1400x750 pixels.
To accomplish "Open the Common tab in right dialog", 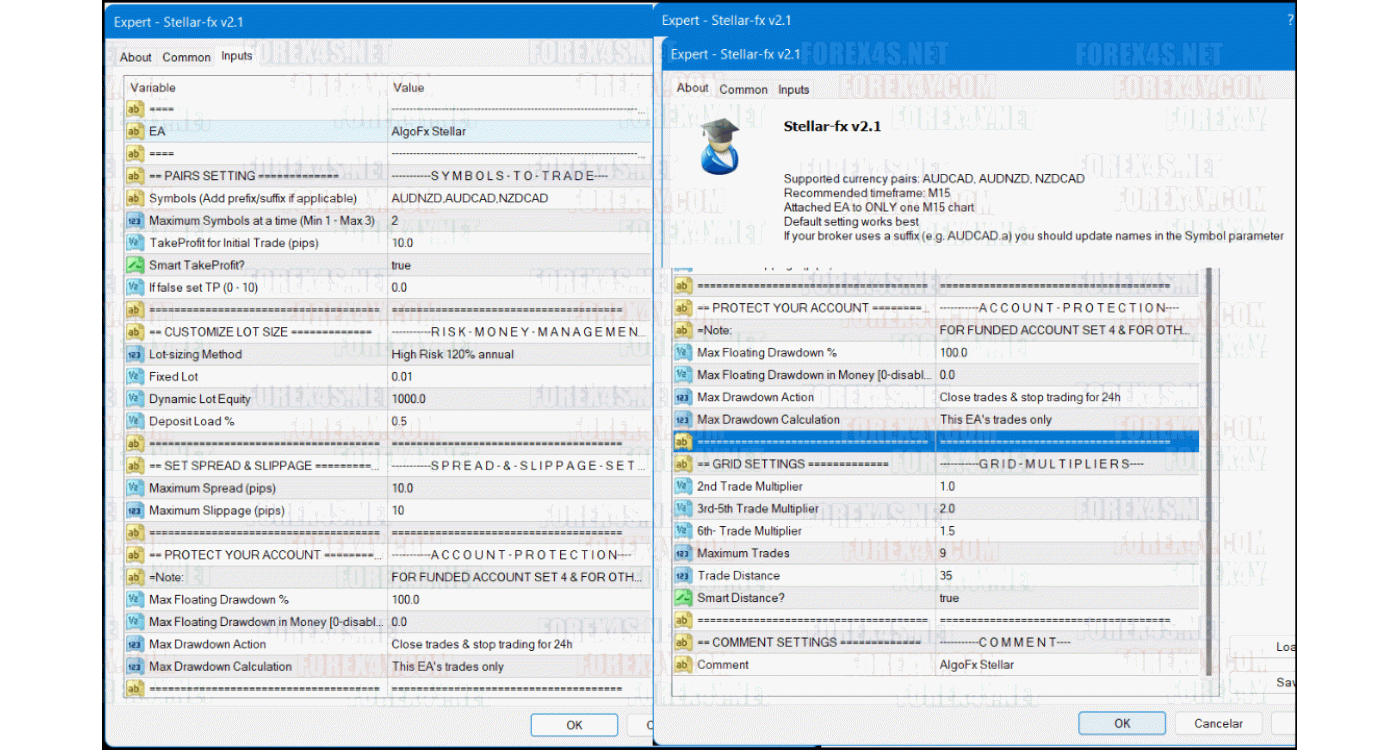I will tap(743, 90).
